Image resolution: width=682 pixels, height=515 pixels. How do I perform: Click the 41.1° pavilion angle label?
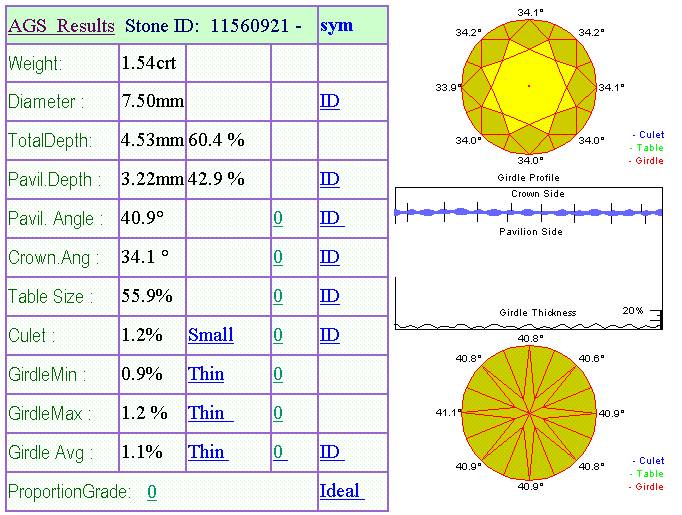[448, 412]
